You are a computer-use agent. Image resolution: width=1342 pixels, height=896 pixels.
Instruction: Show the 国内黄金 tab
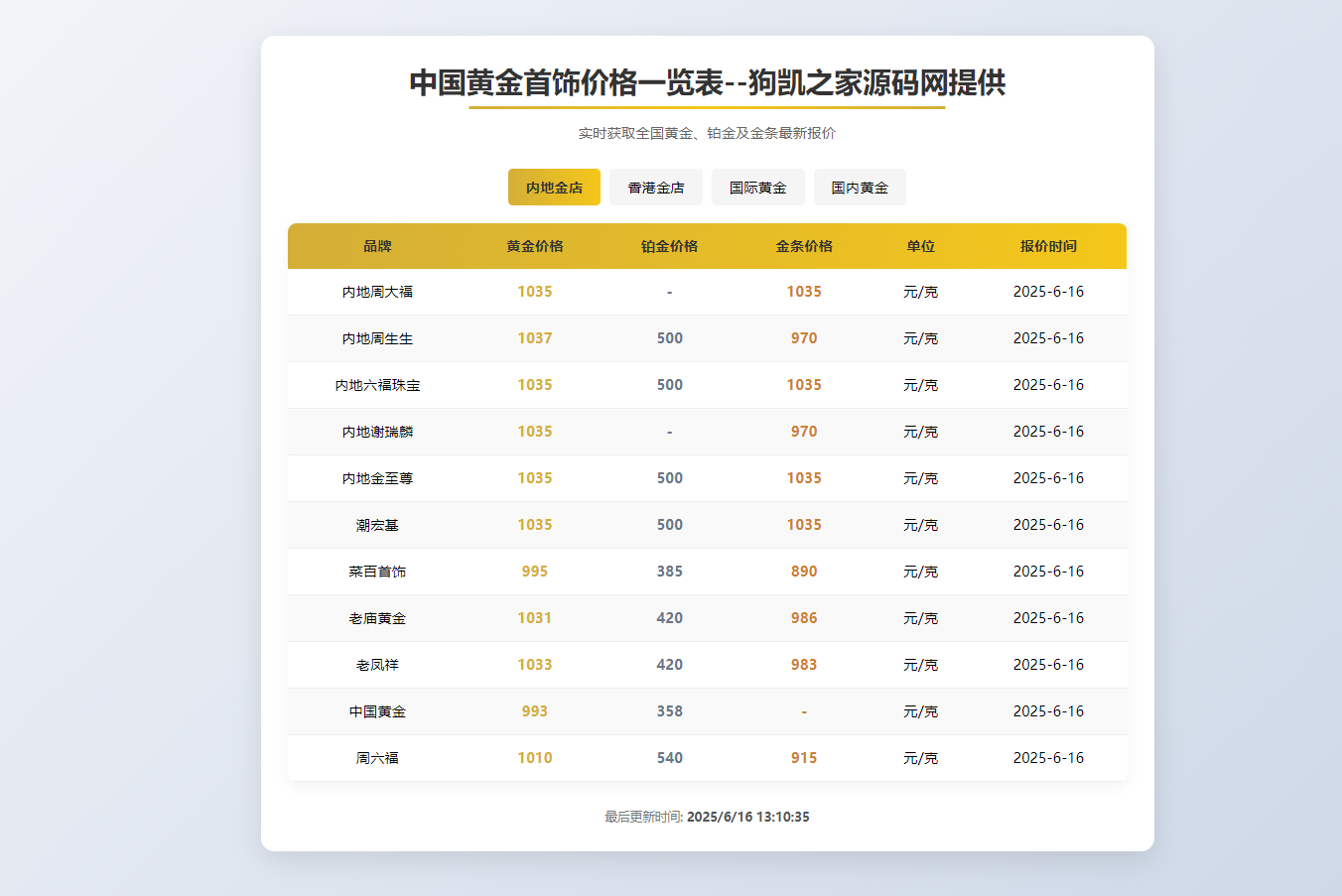point(860,188)
